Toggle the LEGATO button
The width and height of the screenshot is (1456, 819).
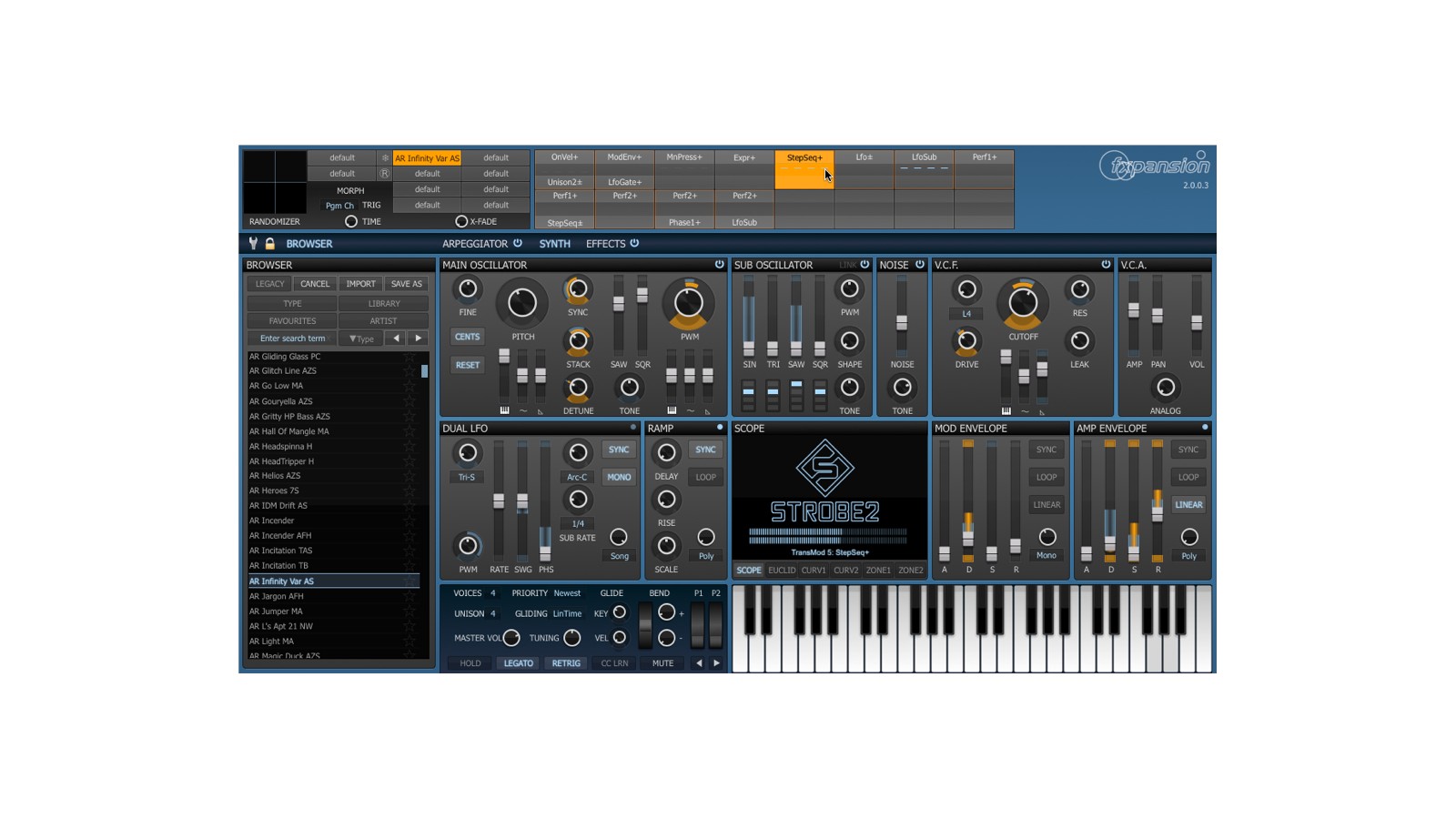519,663
